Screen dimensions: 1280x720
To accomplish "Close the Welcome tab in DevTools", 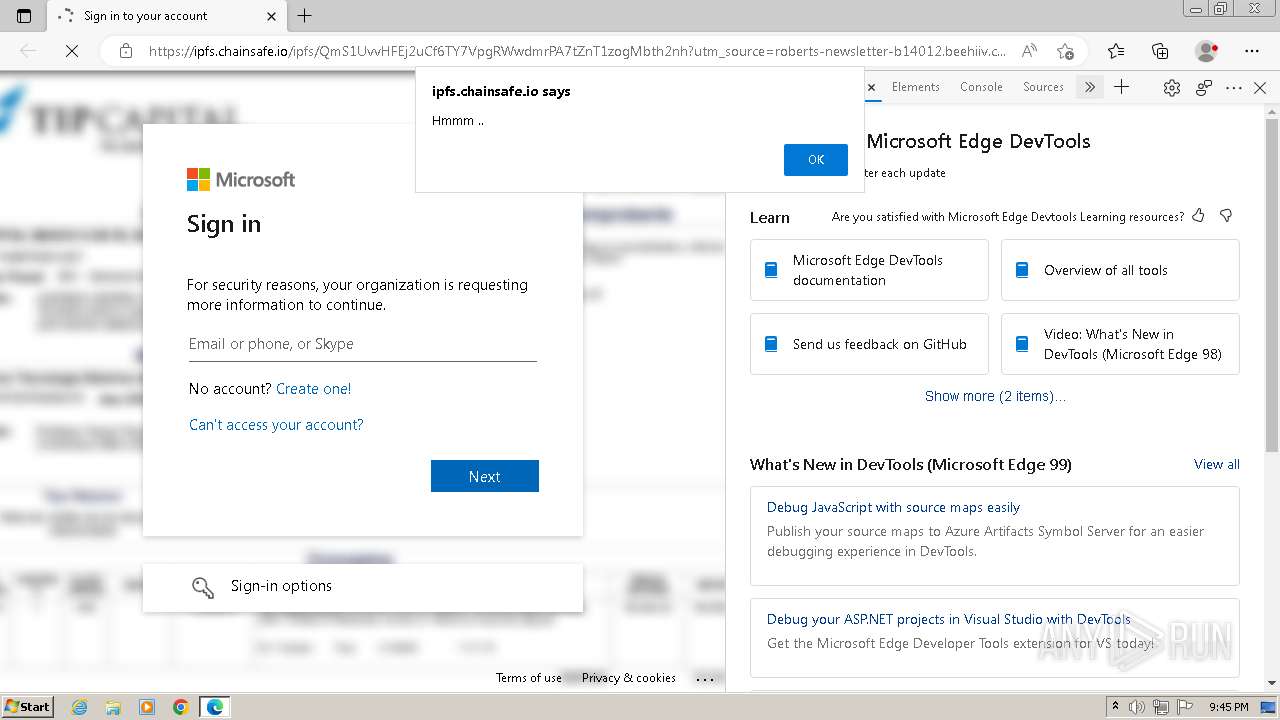I will [x=871, y=87].
